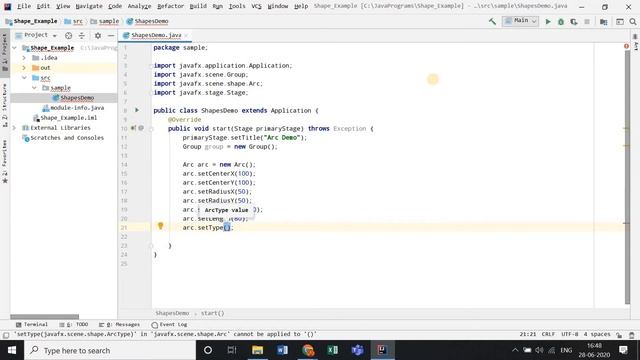This screenshot has width=640, height=360.
Task: Click the Shape_Example breadcrumb in navigation bar
Action: click(x=31, y=21)
